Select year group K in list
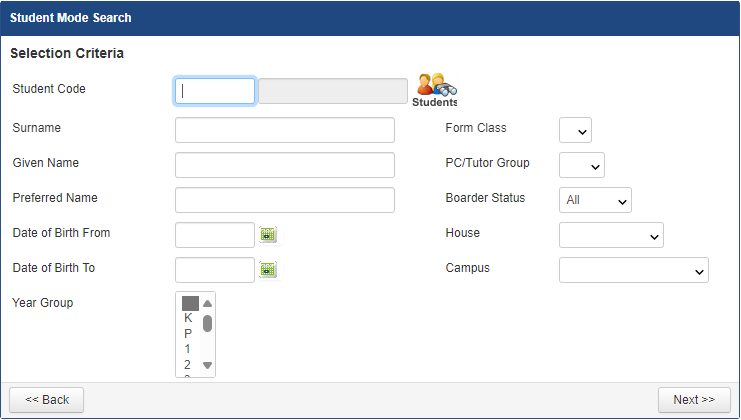Viewport: 741px width, 420px height. click(188, 318)
